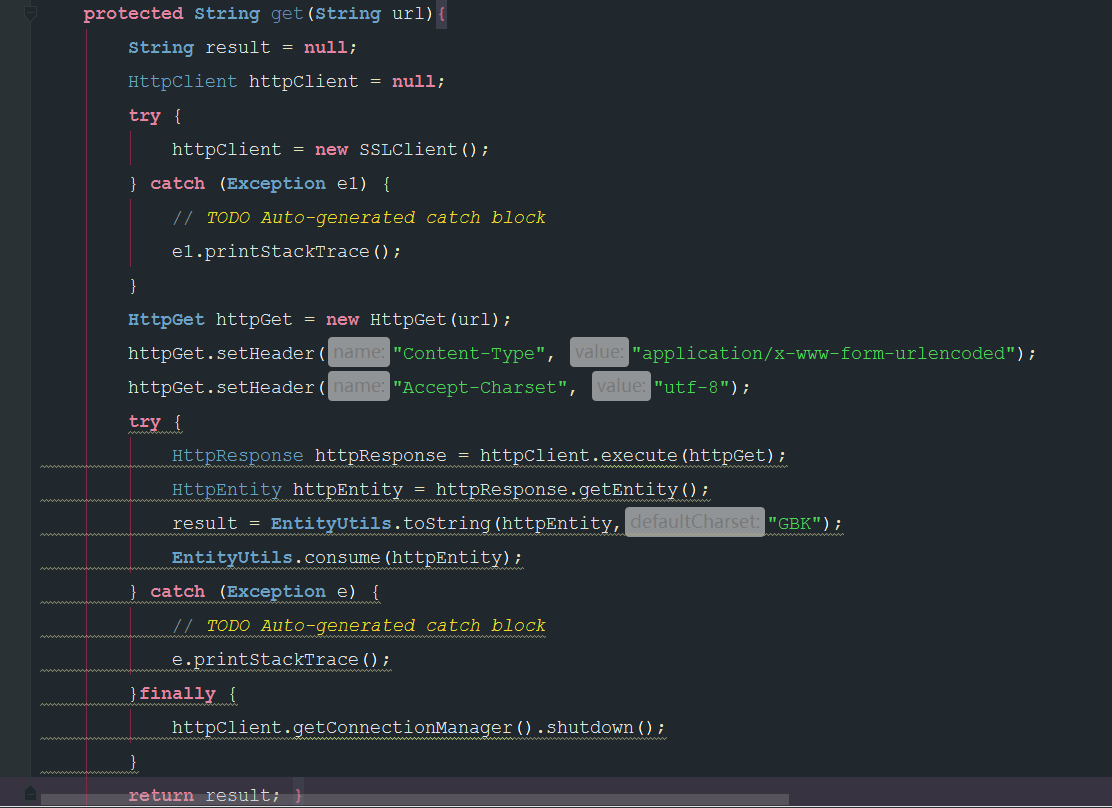The height and width of the screenshot is (808, 1112).
Task: Click the 'defaultCharset:' parameter hint
Action: coord(695,522)
